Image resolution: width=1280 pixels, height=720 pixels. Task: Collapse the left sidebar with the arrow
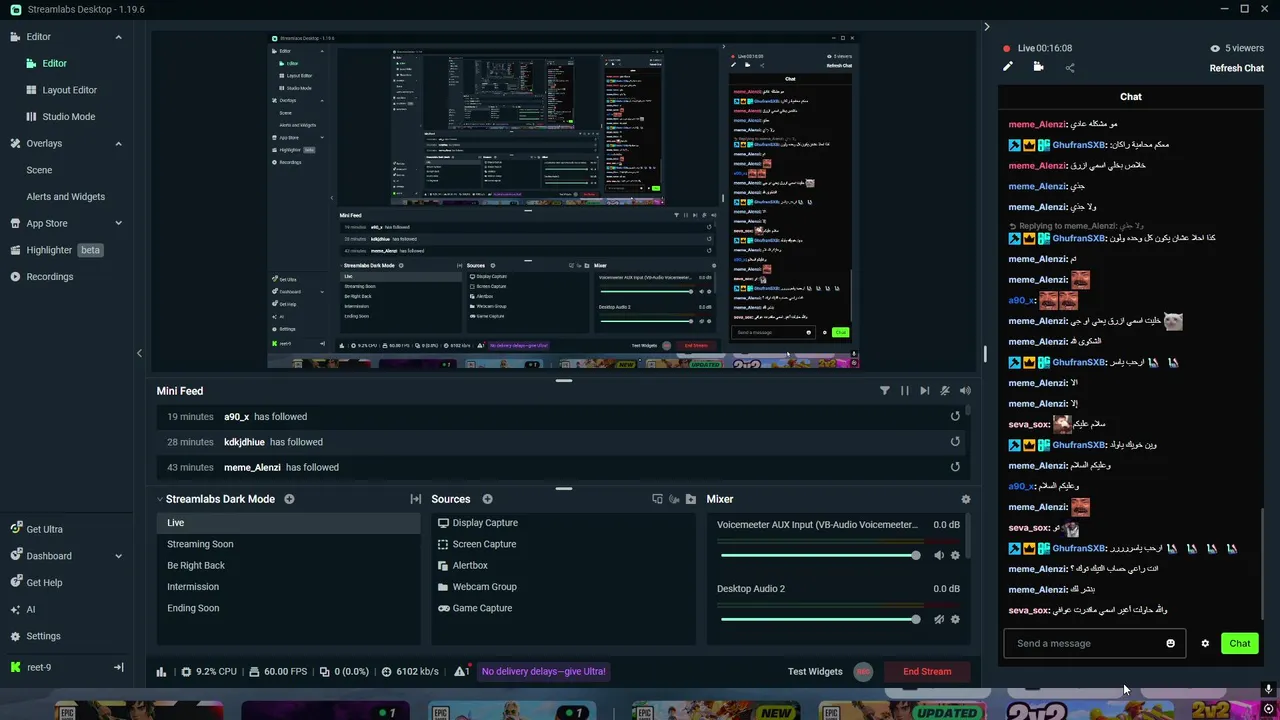tap(139, 353)
